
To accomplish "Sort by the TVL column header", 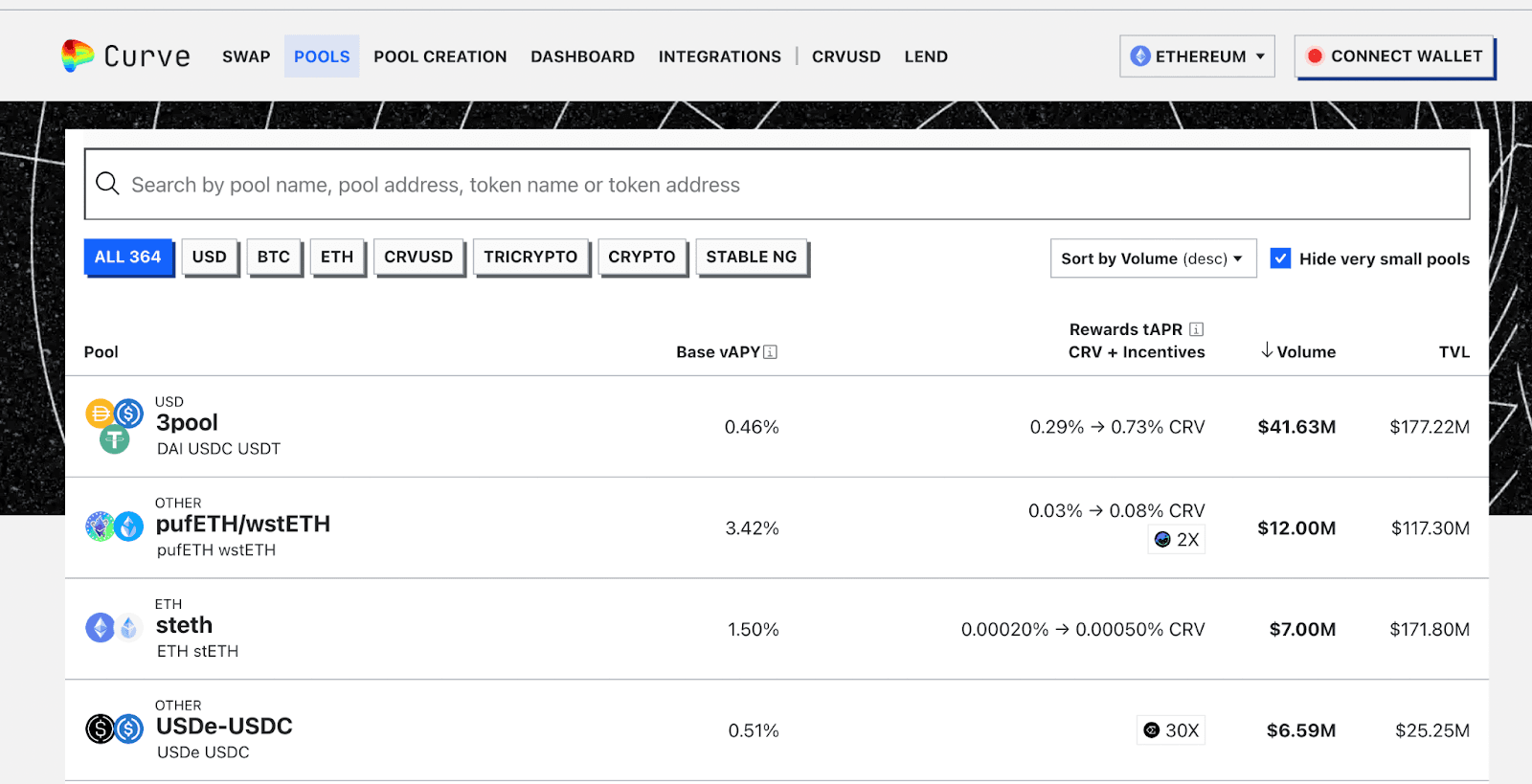I will point(1453,352).
